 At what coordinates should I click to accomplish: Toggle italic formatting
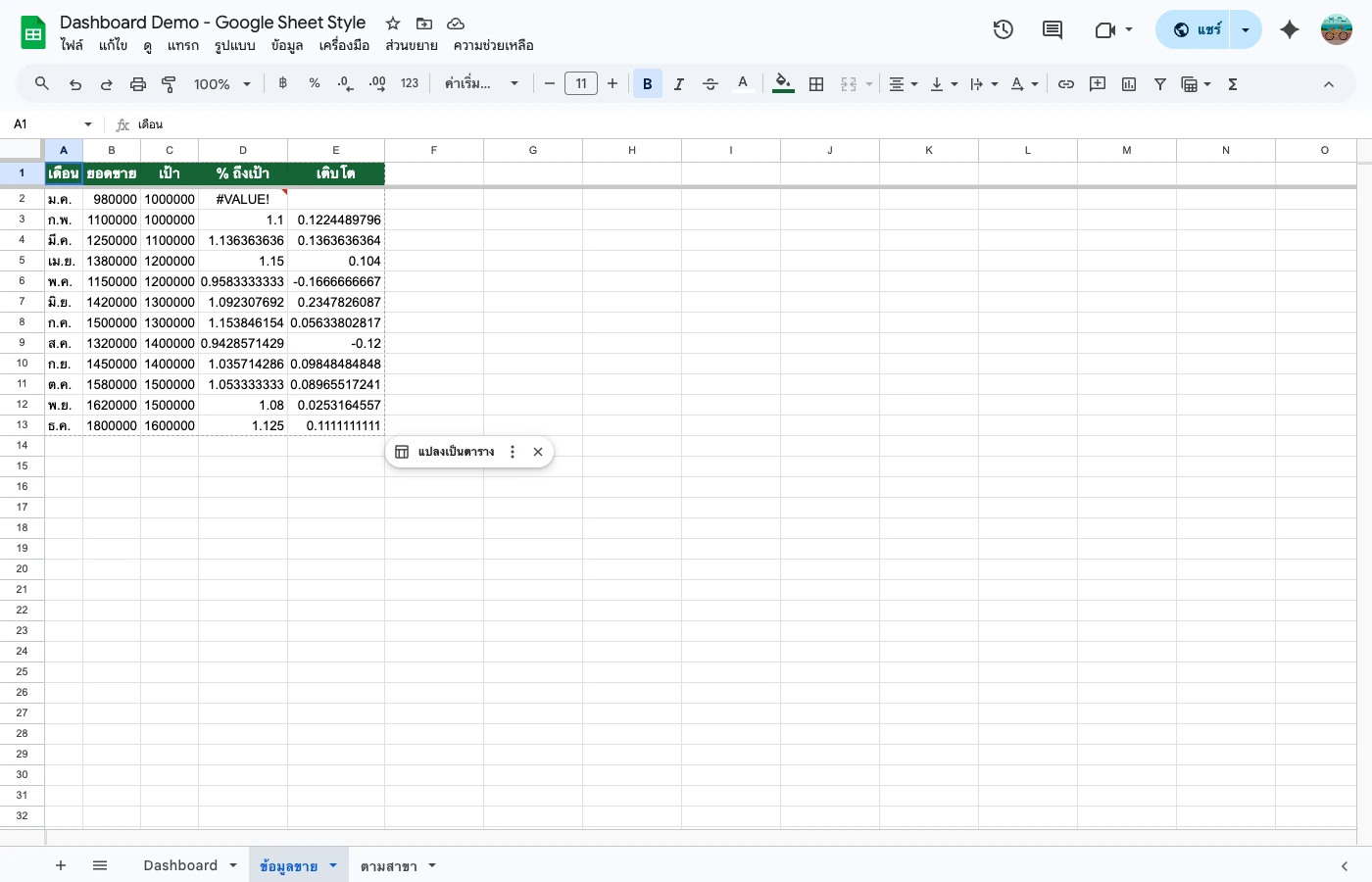click(678, 83)
